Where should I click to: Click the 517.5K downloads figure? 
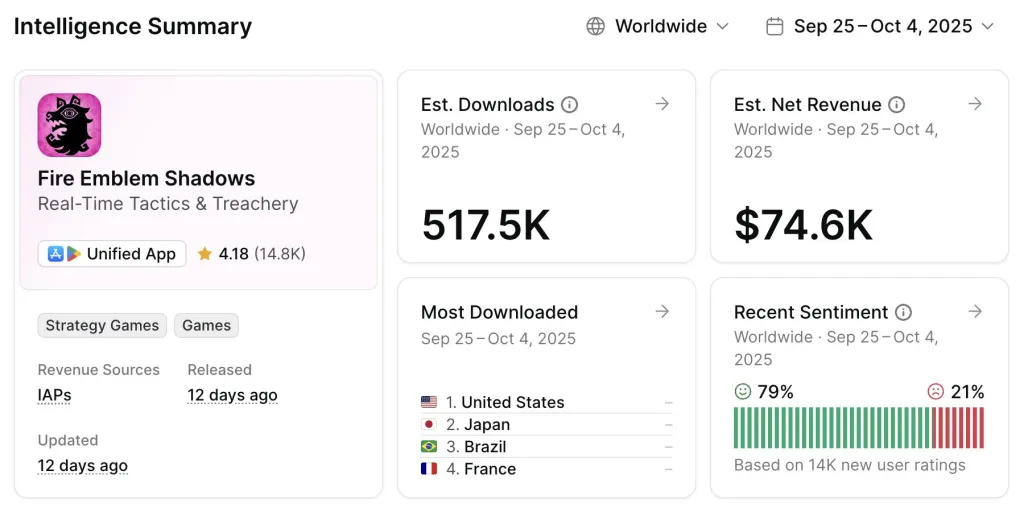click(x=486, y=225)
